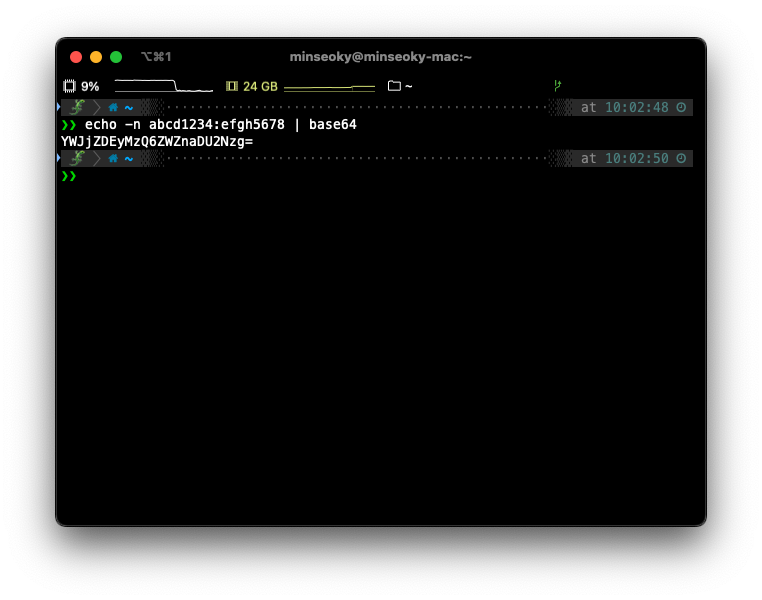
Task: Click the green git branch icon
Action: coord(557,86)
